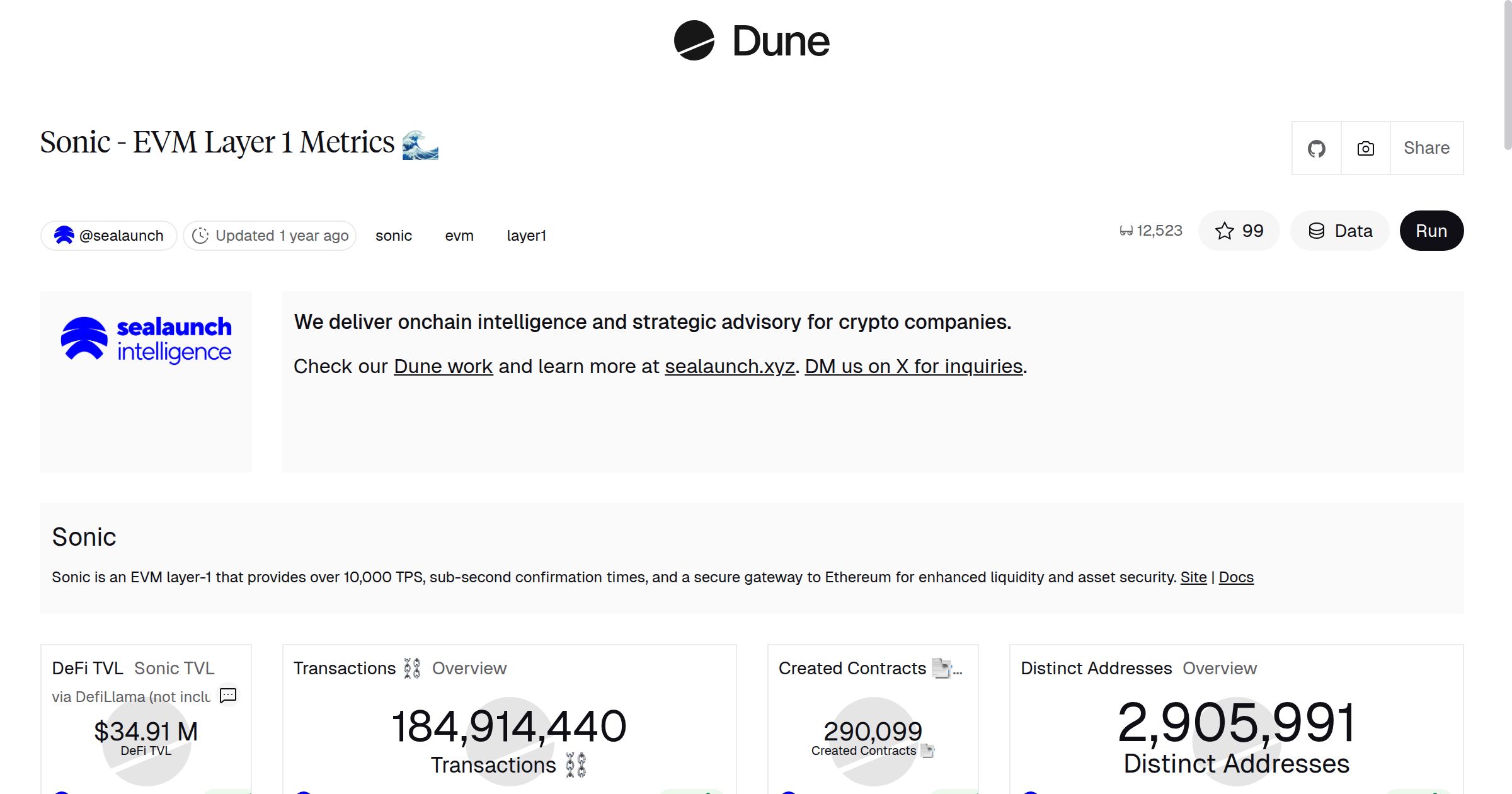Open the Sonic Docs link
Viewport: 1512px width, 794px height.
[1235, 577]
